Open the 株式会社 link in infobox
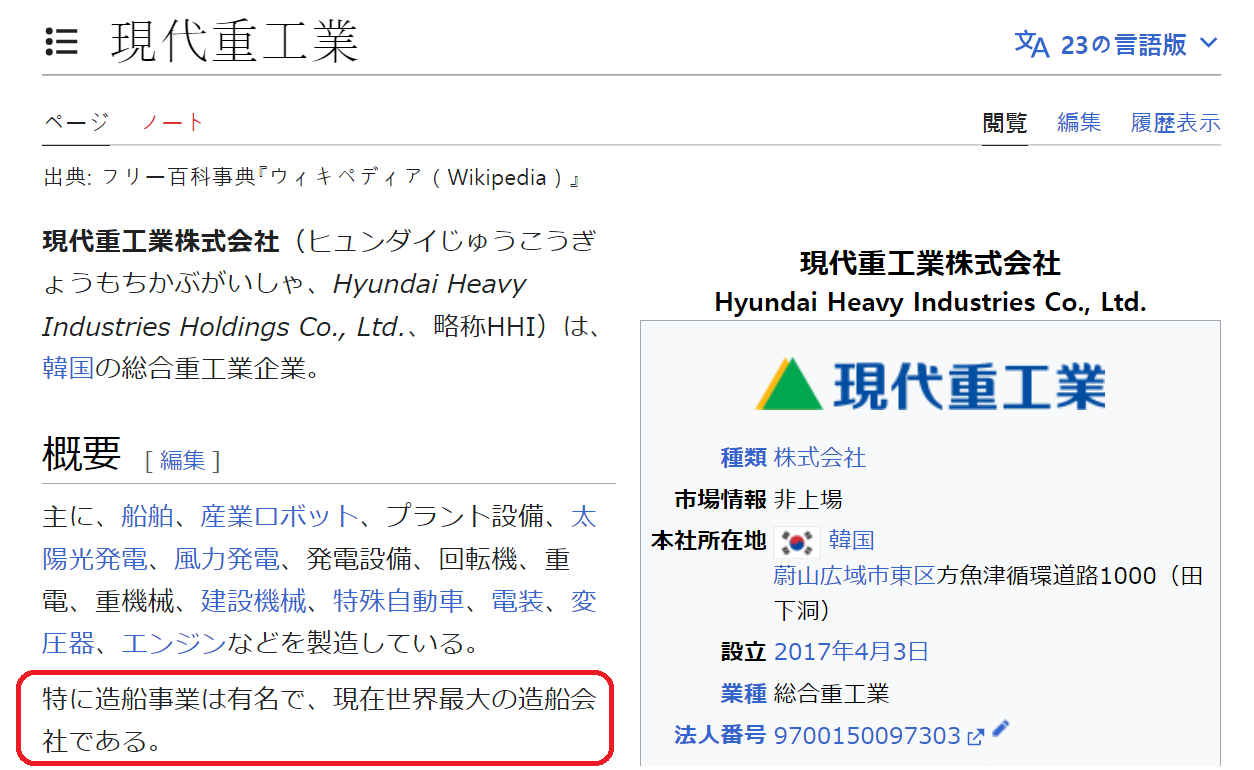The height and width of the screenshot is (770, 1254). click(820, 458)
